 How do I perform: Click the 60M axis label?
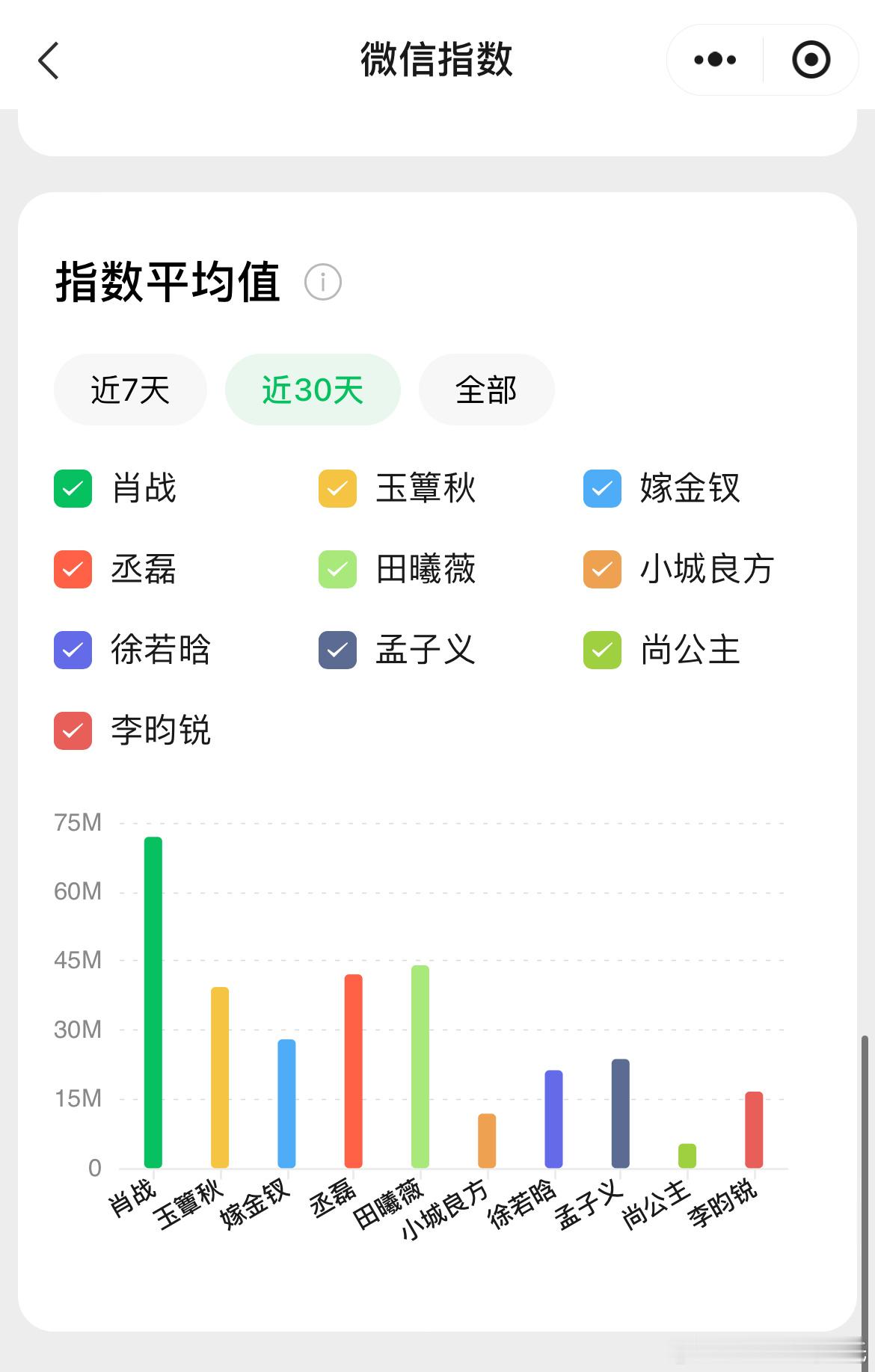[78, 891]
